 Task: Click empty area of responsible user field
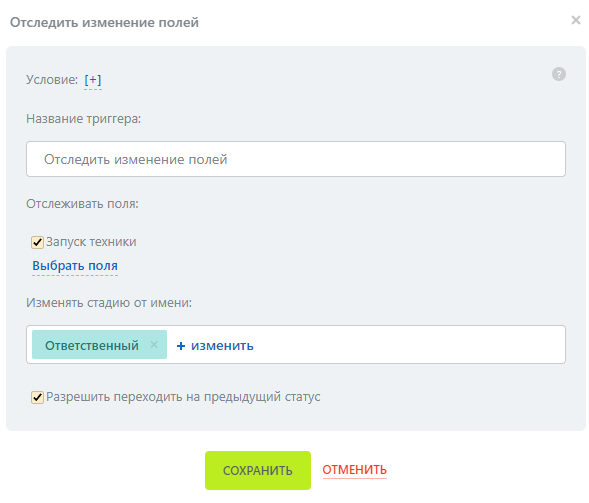tap(409, 344)
